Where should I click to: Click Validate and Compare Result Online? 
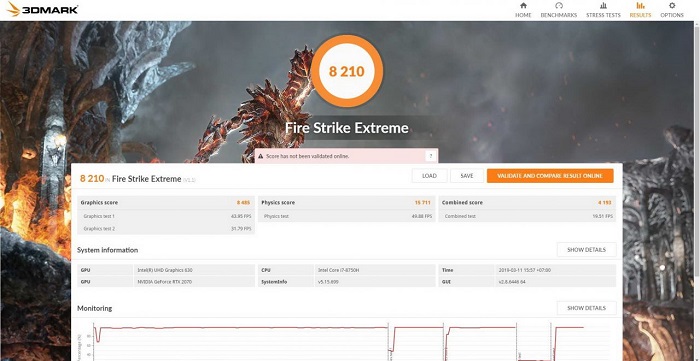pos(550,176)
